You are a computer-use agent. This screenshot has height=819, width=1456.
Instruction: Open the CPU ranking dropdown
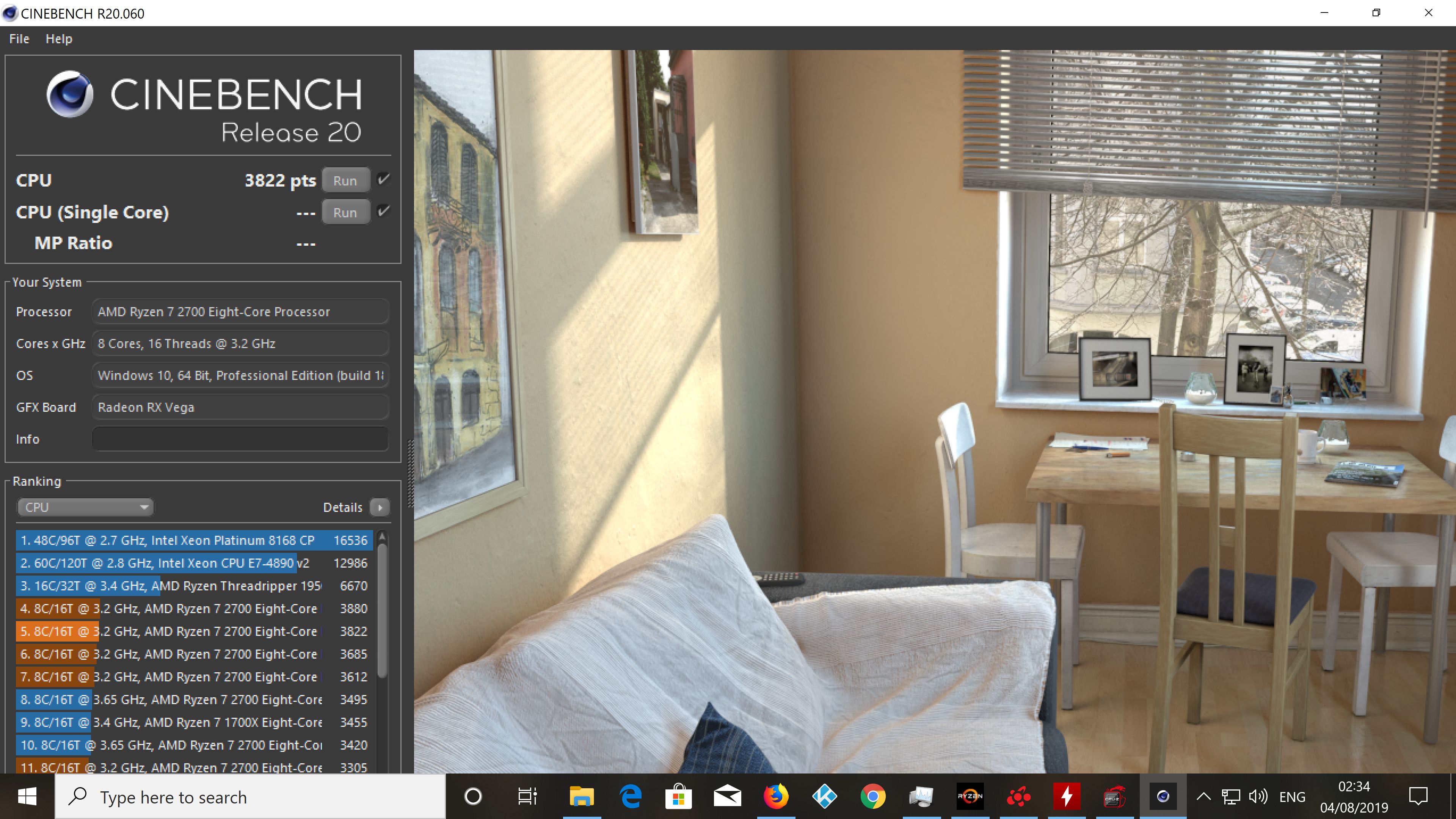85,507
